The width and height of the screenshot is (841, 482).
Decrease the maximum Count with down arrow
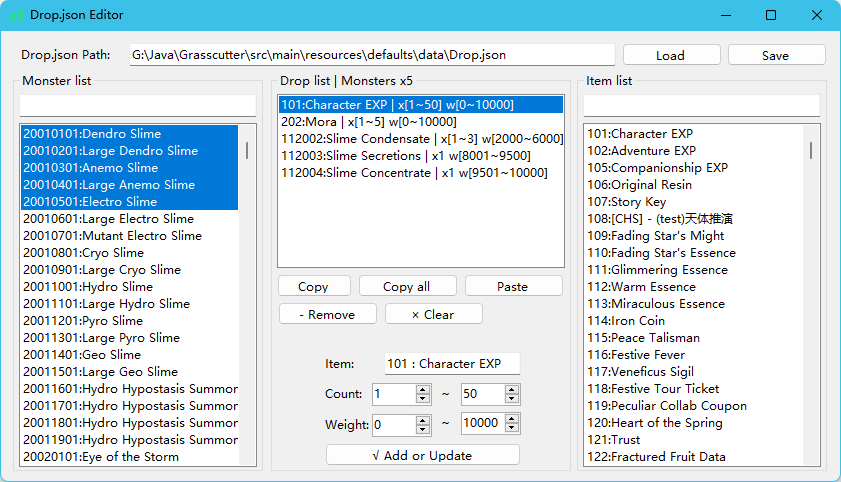511,399
